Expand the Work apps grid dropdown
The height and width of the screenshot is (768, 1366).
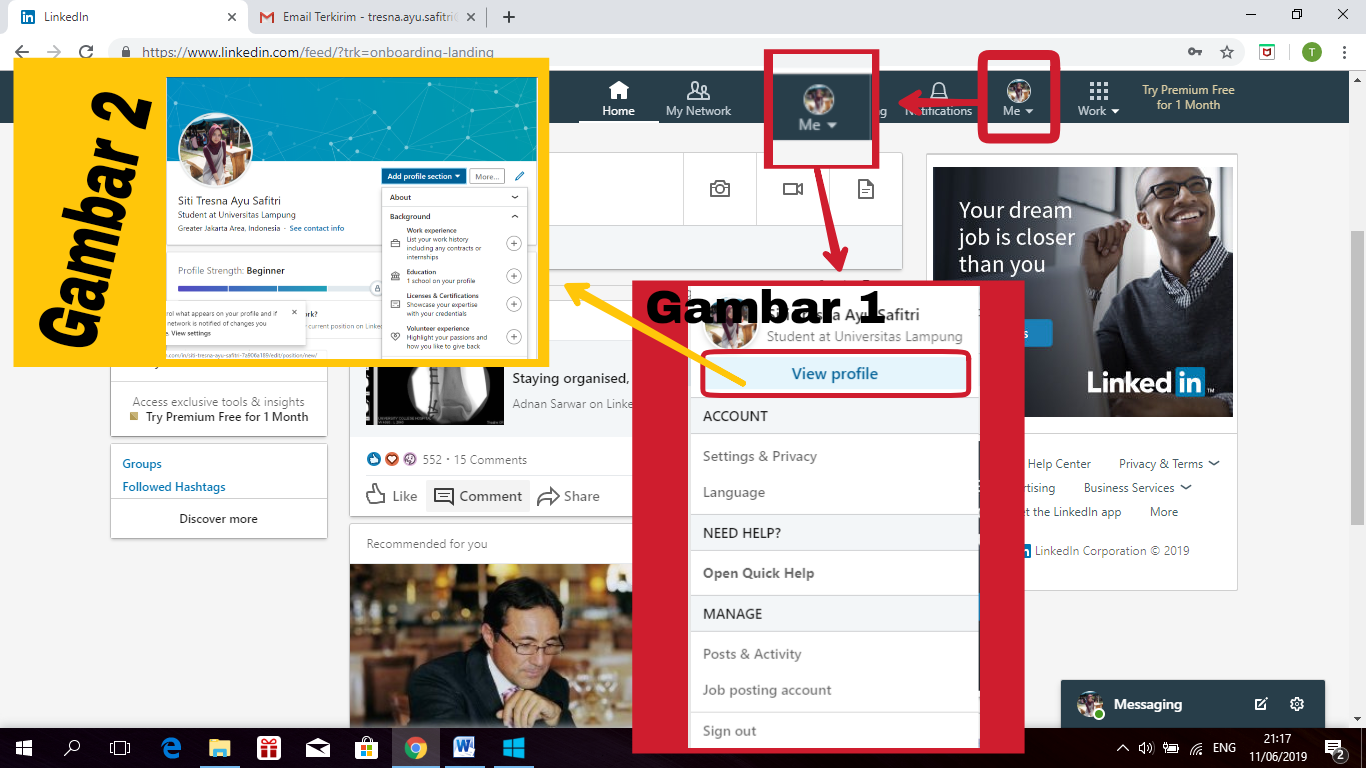pos(1098,99)
